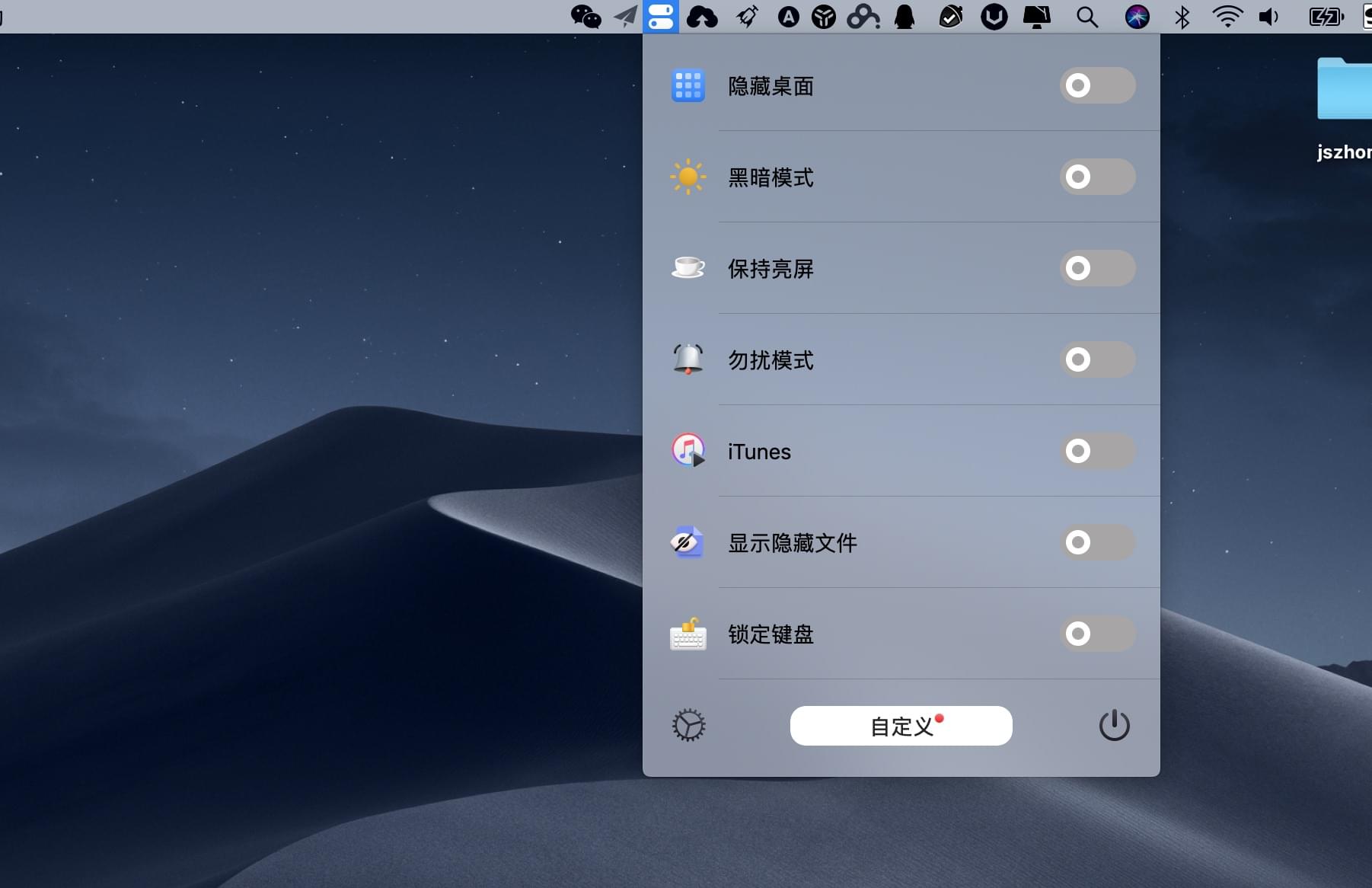Click the crossed-eye 显示隐藏文件 icon

688,542
